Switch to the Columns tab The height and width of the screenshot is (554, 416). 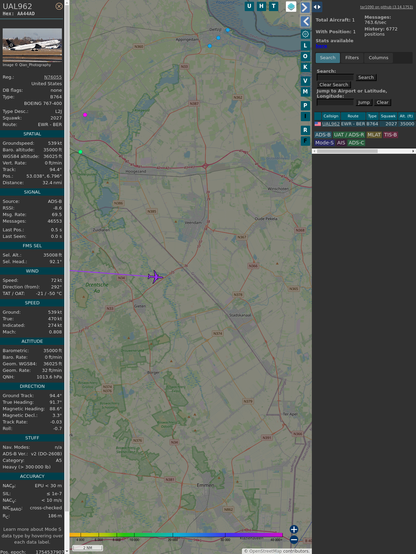[x=378, y=58]
